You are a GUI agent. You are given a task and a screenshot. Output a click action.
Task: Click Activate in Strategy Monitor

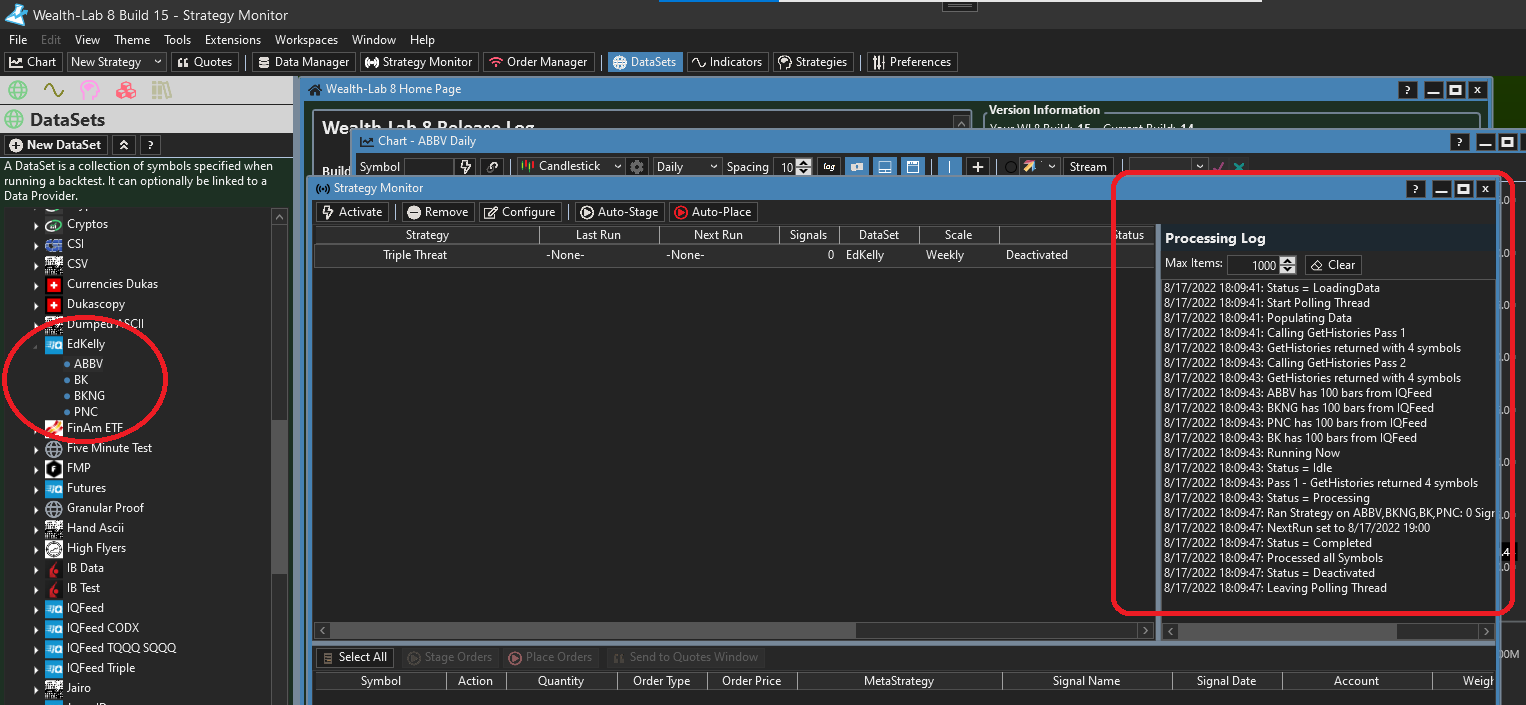tap(351, 212)
